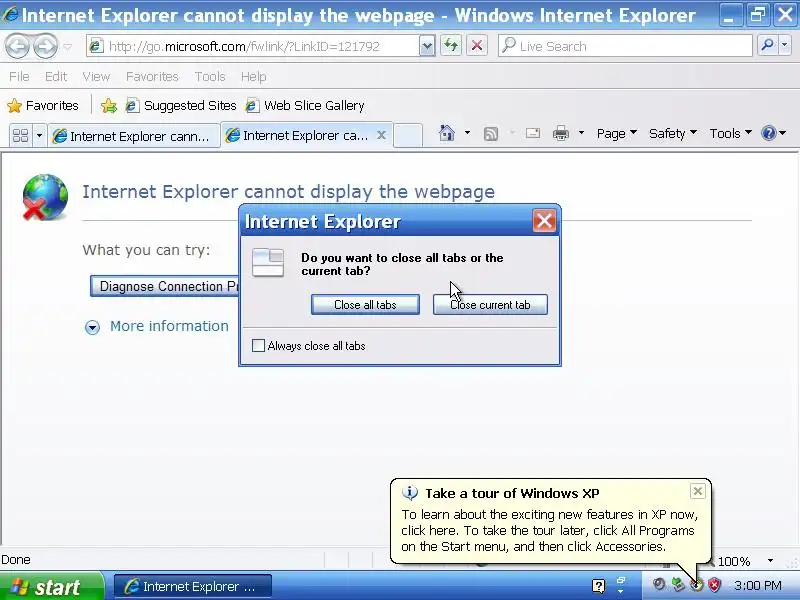Click the address bar URL field
The height and width of the screenshot is (600, 800).
253,46
